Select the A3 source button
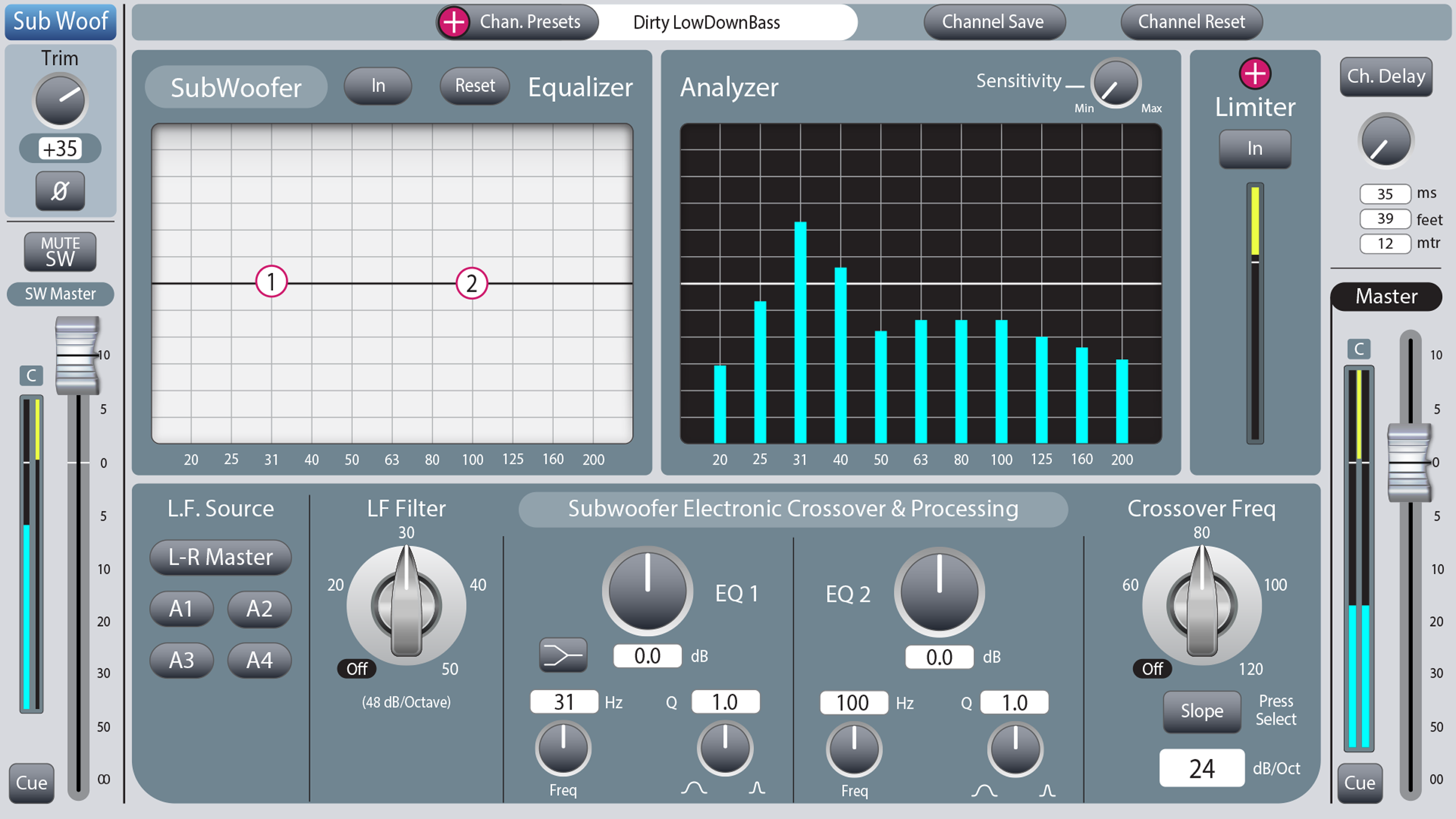This screenshot has width=1456, height=819. point(181,660)
